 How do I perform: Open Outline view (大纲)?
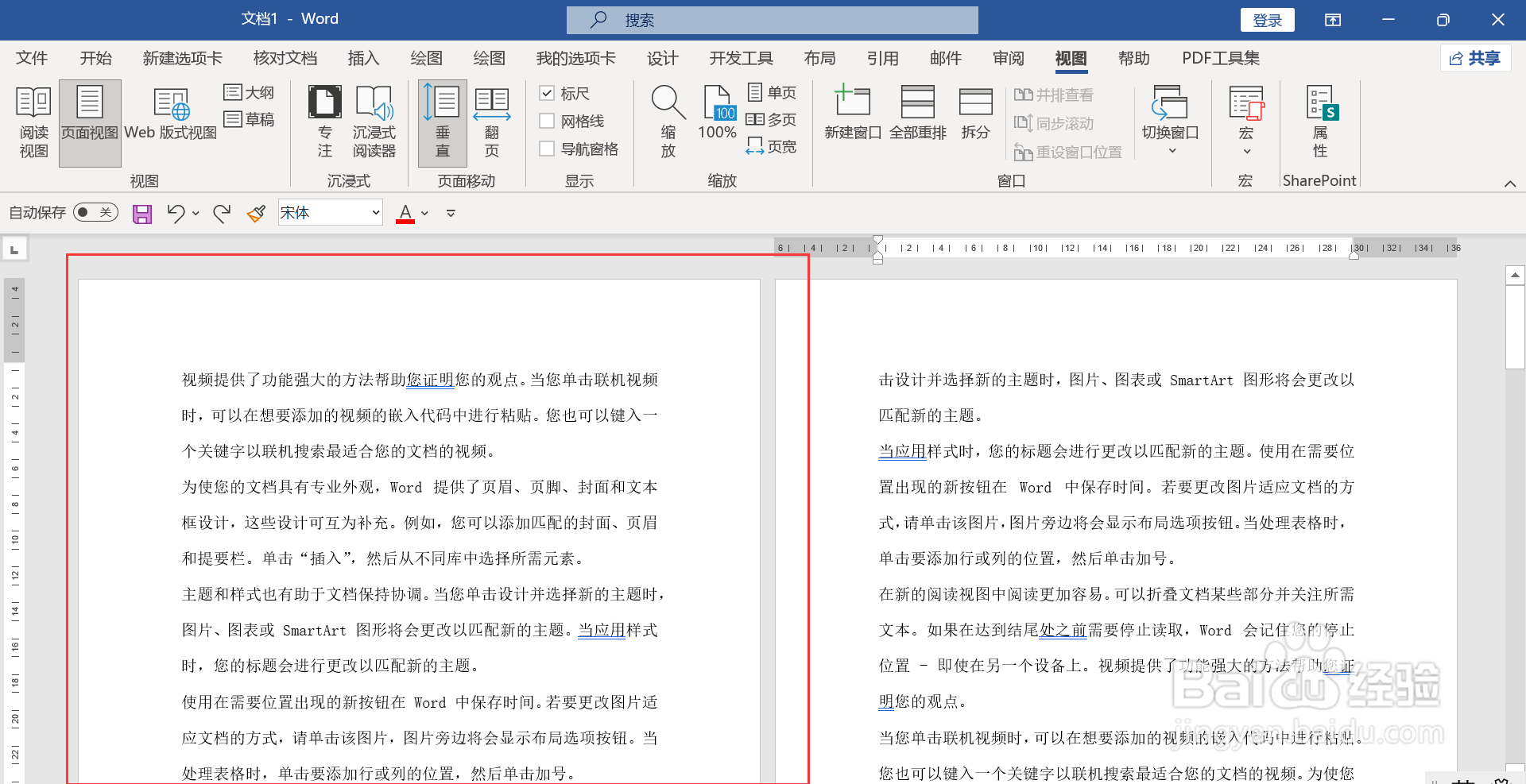point(249,93)
